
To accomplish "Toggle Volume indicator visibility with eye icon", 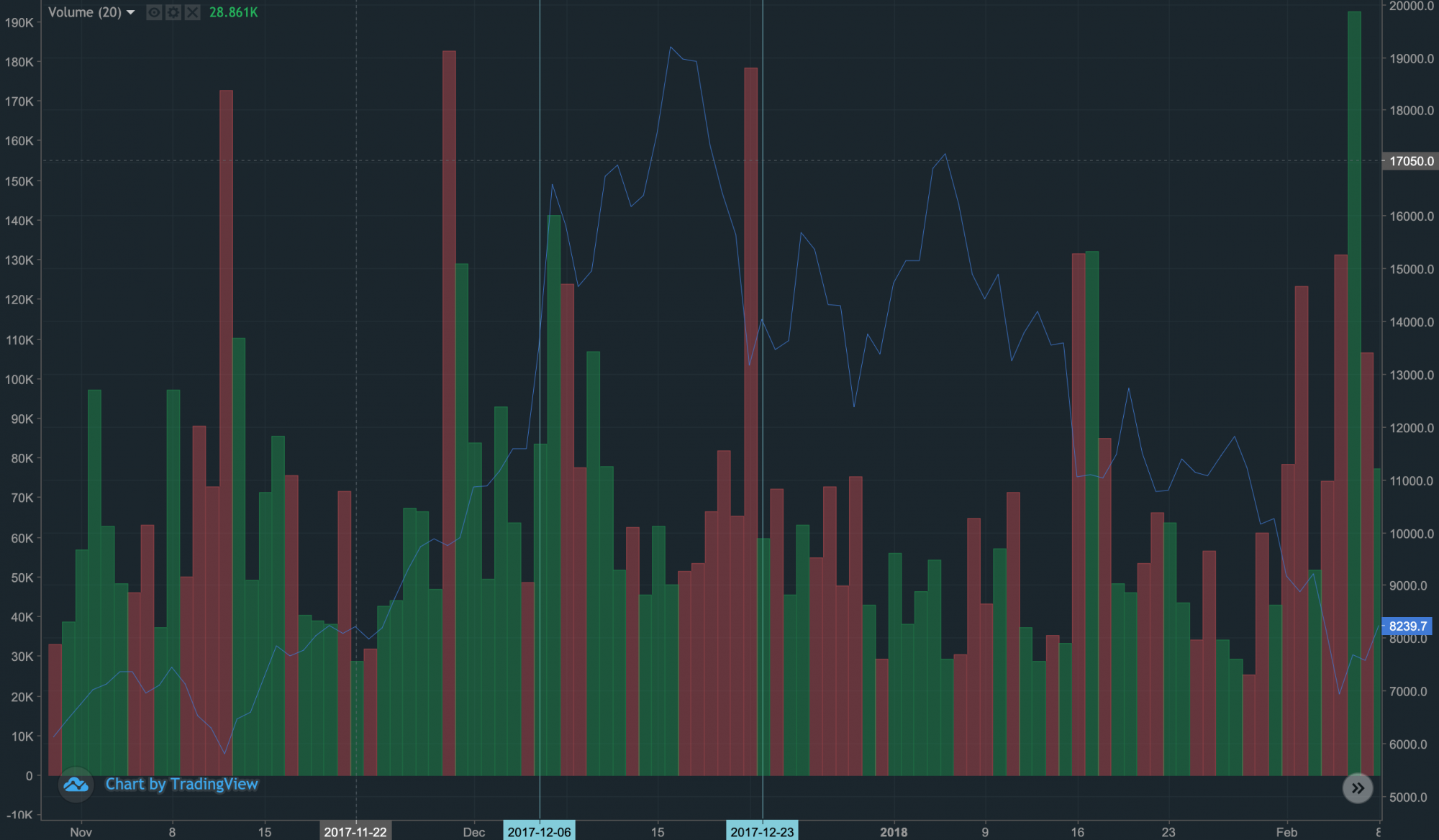I will tap(154, 12).
